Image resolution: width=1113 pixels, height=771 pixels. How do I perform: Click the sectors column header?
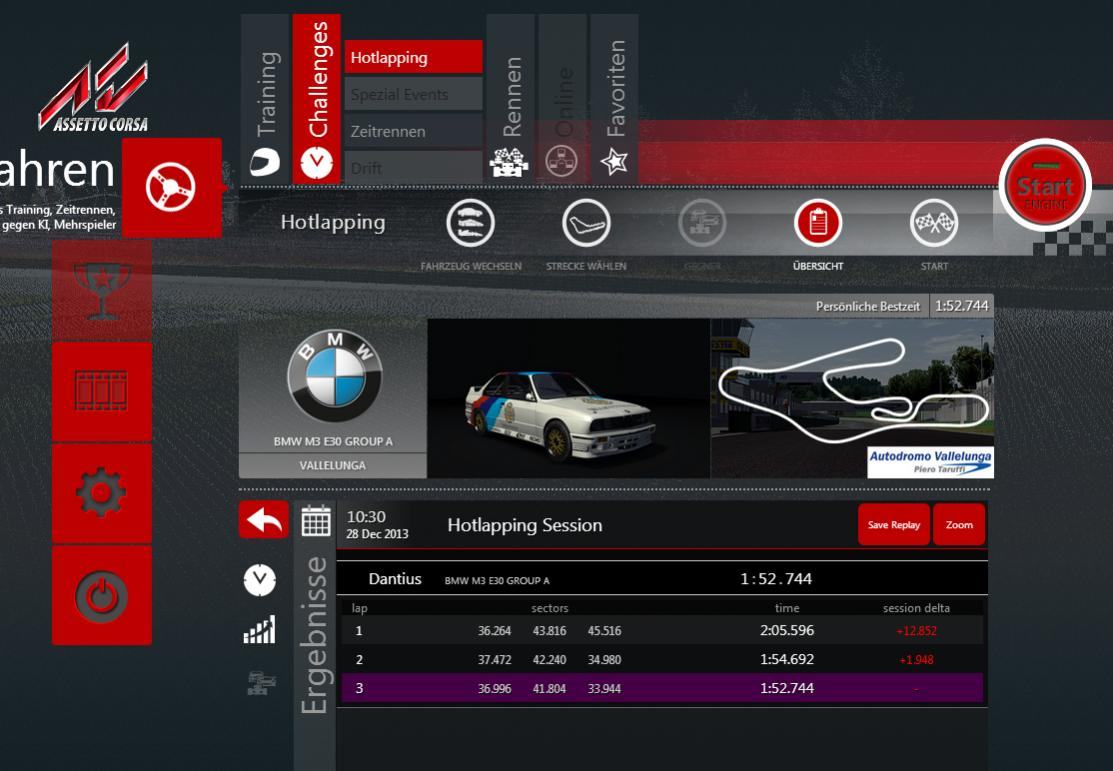pyautogui.click(x=549, y=608)
